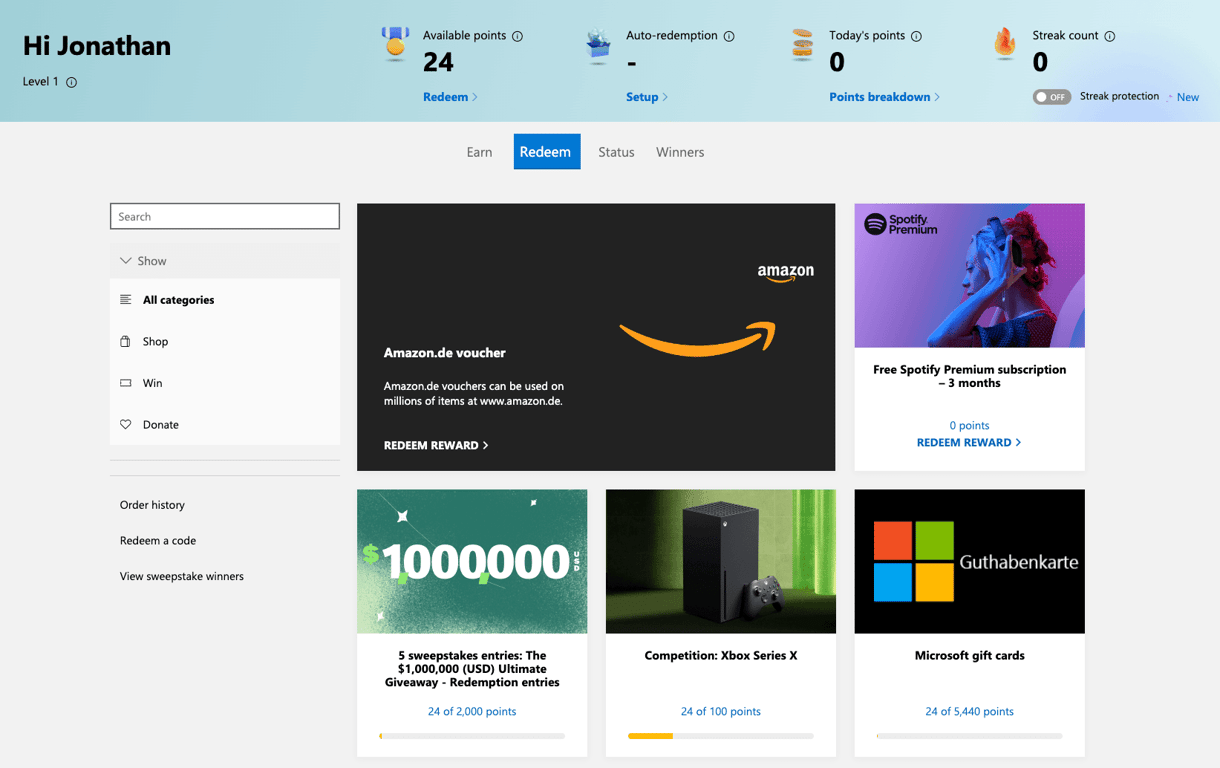Viewport: 1220px width, 768px height.
Task: Click '5 sweepstakes entries' card title
Action: [x=472, y=669]
